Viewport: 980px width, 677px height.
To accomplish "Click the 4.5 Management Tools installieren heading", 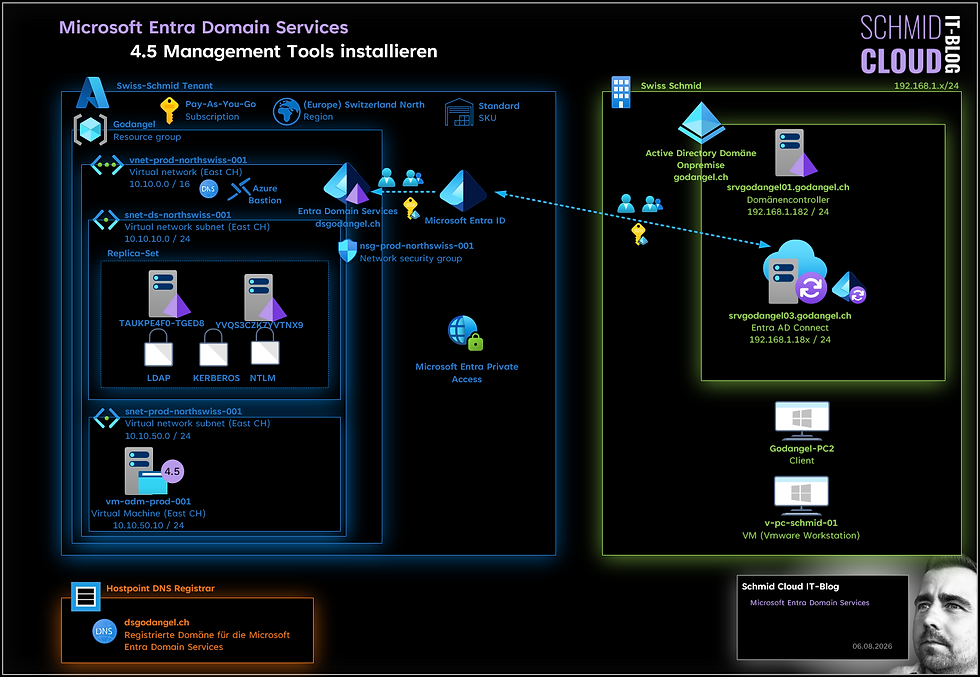I will (x=283, y=51).
